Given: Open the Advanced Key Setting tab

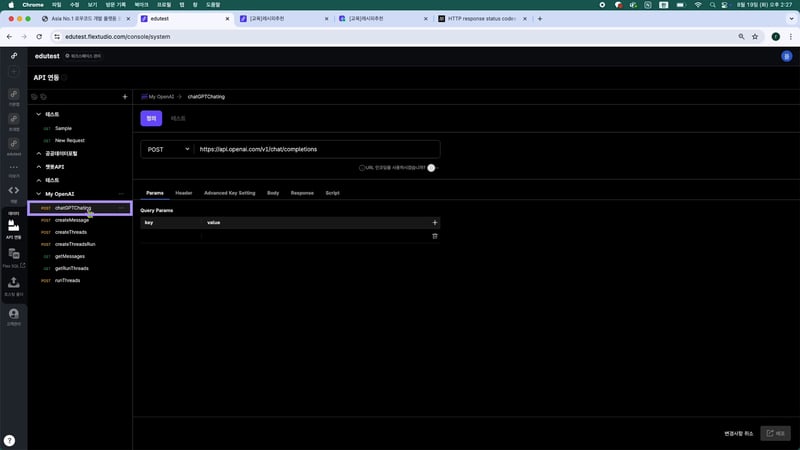Looking at the screenshot, I should pyautogui.click(x=229, y=192).
